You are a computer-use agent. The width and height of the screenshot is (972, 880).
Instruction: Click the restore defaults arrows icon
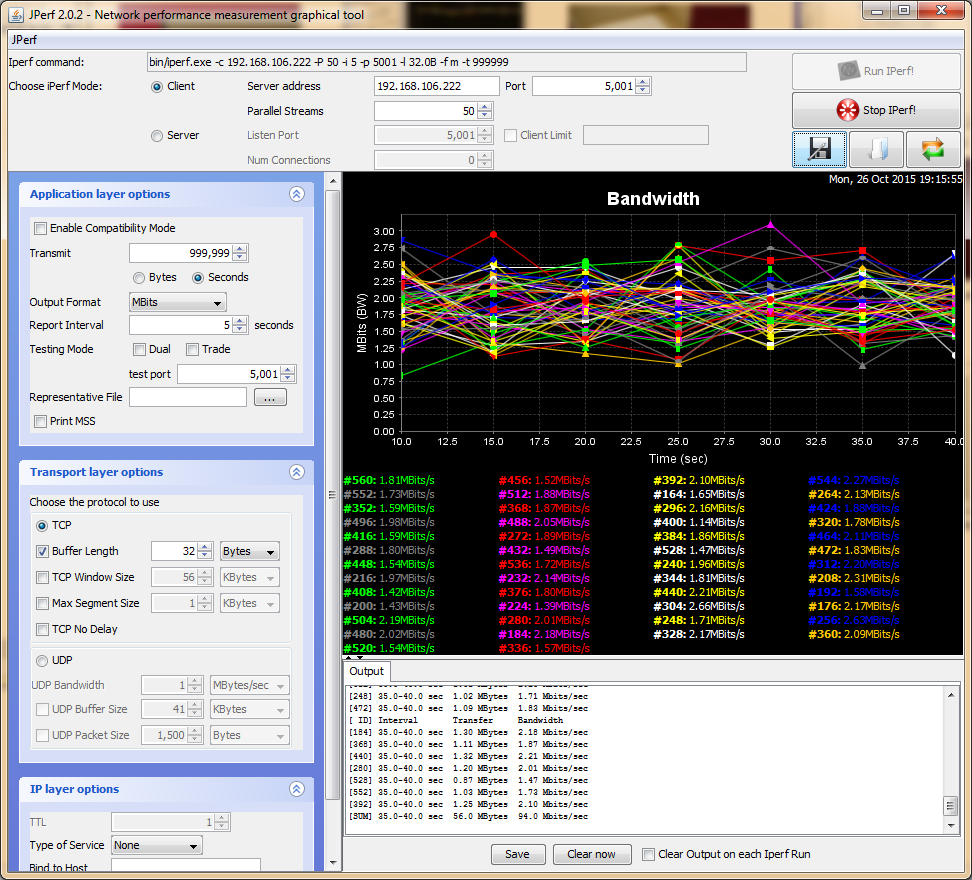932,150
